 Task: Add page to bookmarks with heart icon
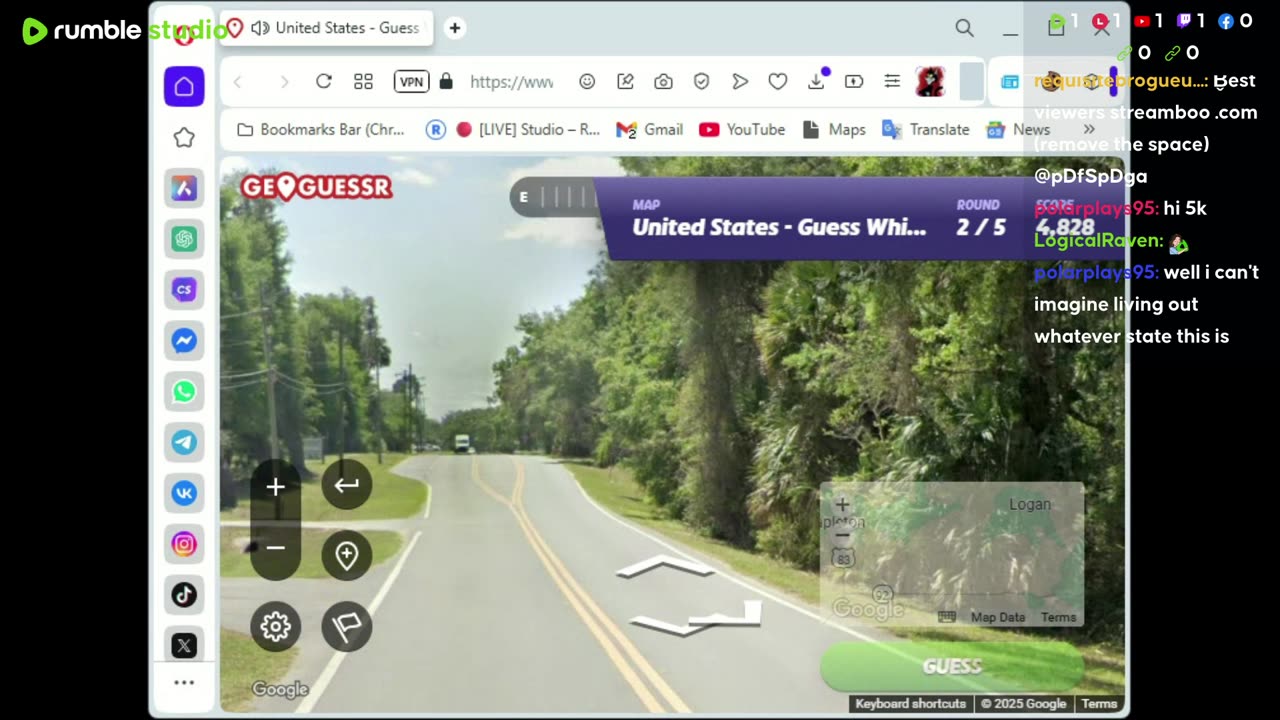778,81
